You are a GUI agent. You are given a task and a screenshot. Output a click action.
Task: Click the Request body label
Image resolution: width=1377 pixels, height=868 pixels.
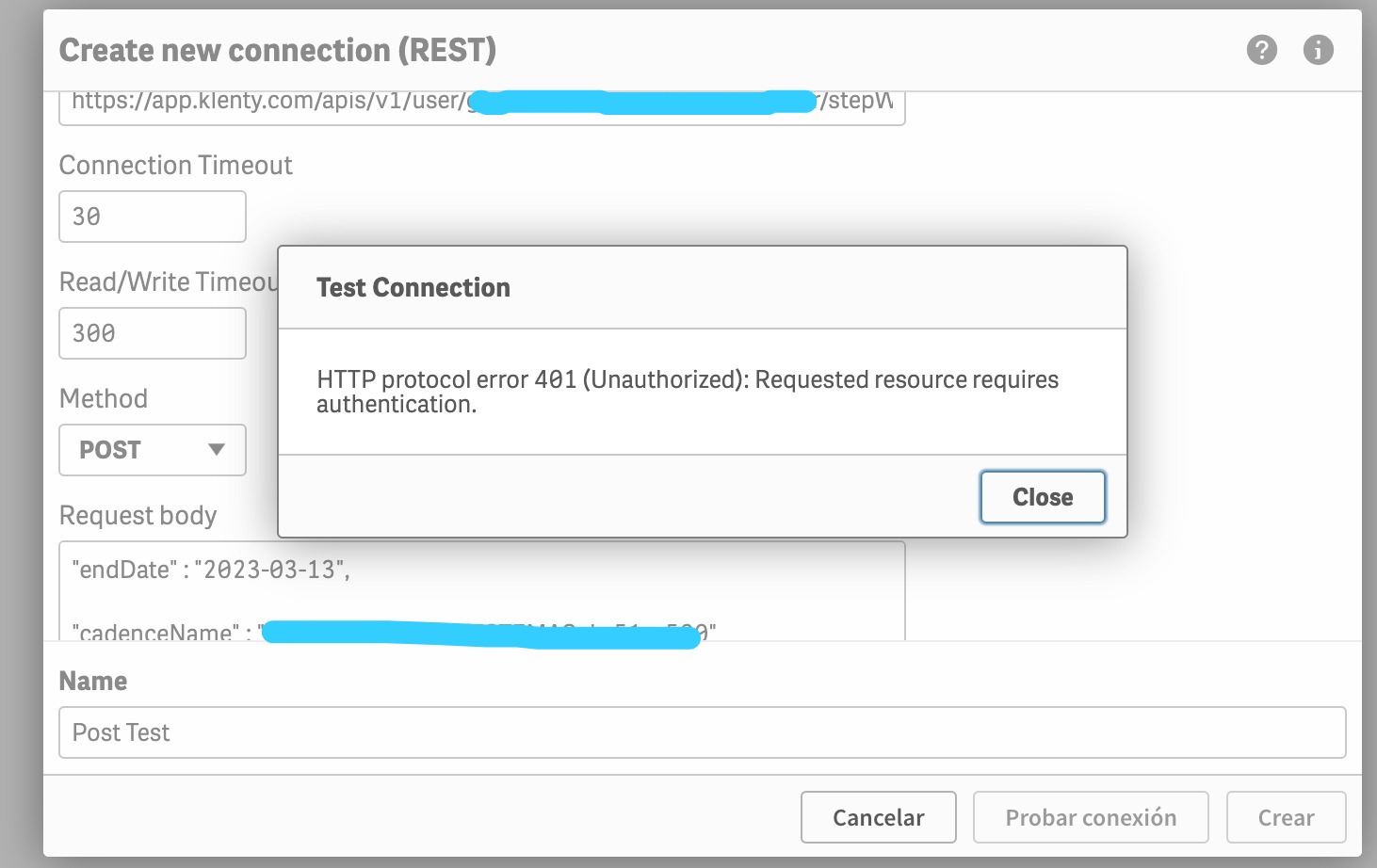138,516
